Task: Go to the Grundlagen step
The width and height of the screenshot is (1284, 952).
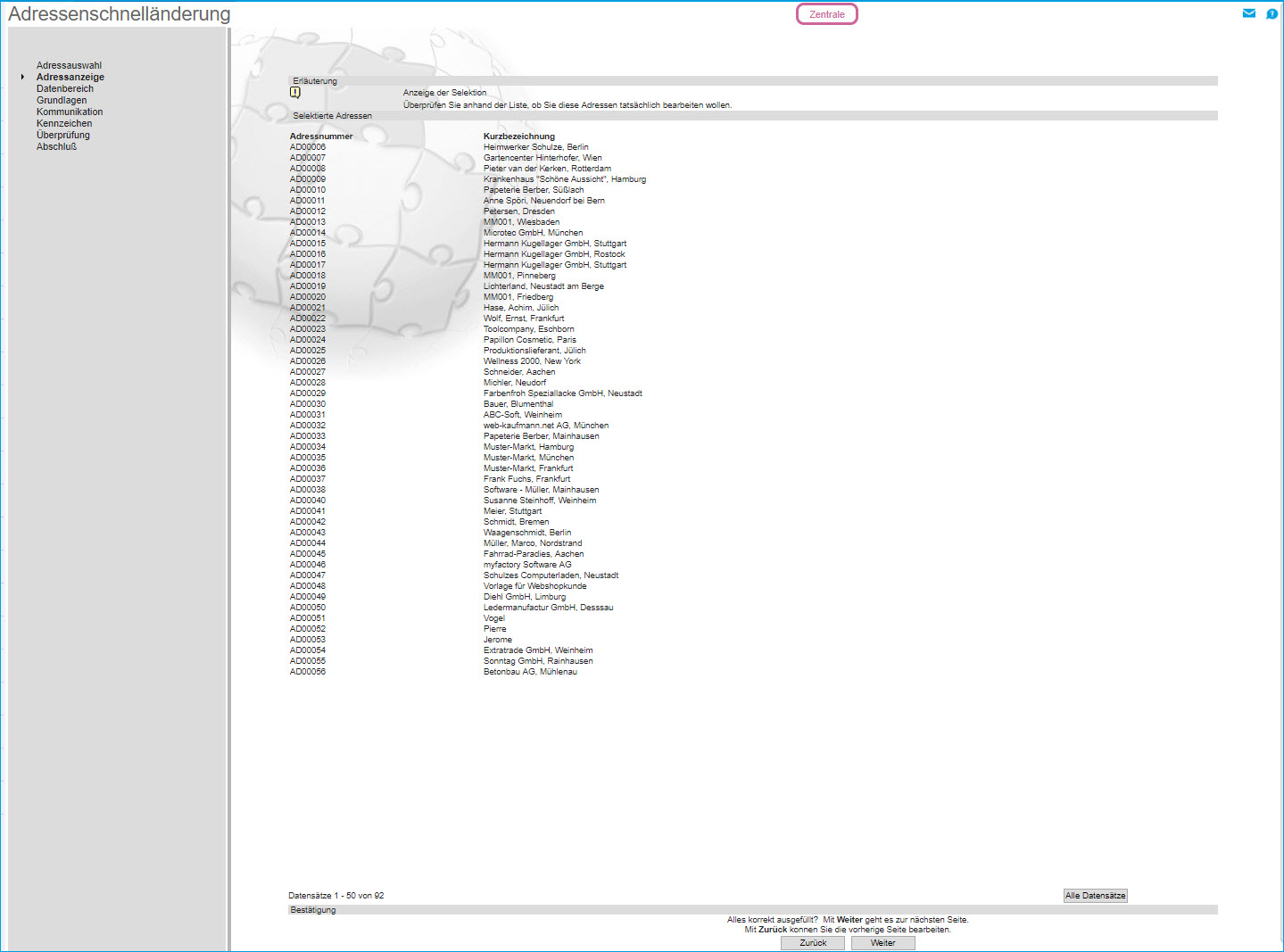Action: coord(62,100)
